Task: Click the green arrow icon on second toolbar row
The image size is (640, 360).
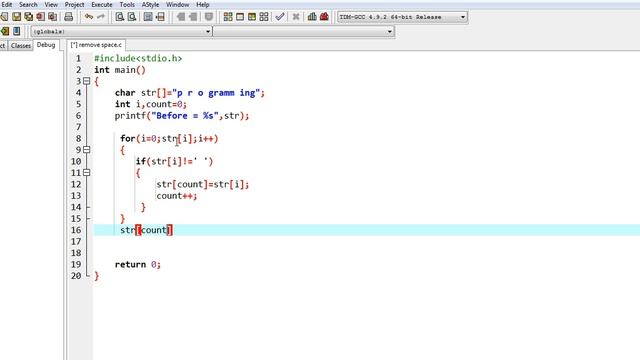Action: click(5, 31)
